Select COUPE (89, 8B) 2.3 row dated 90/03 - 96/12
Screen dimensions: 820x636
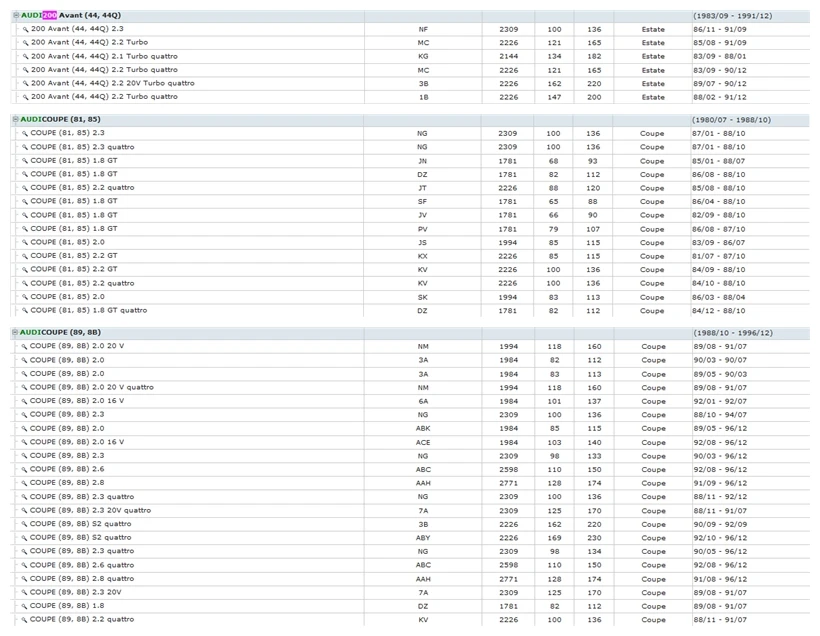(x=67, y=456)
